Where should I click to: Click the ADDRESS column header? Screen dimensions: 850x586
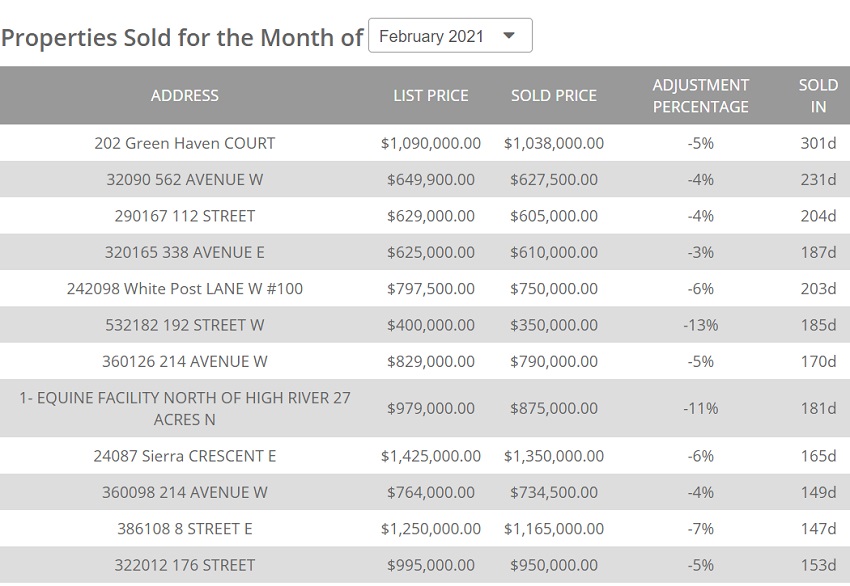[184, 96]
